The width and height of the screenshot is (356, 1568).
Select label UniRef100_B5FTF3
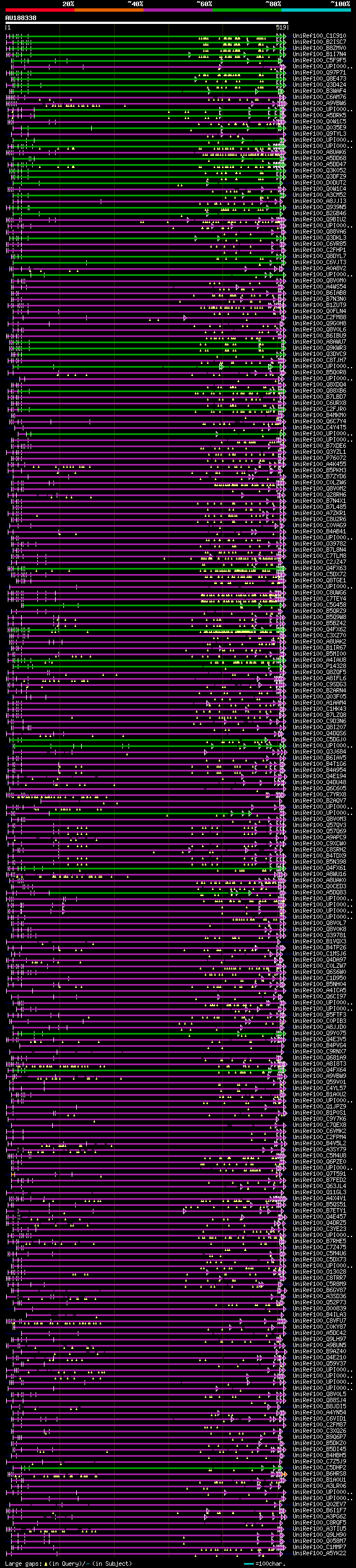point(319,1015)
